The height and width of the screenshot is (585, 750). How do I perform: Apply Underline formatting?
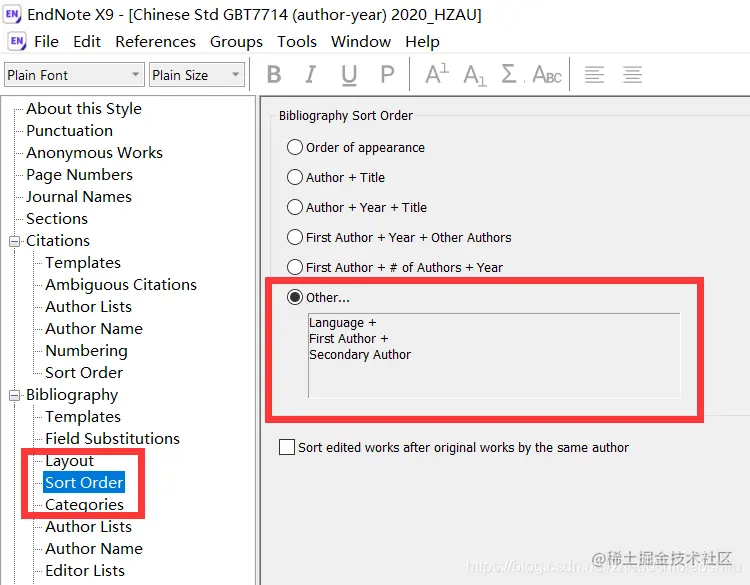[349, 75]
